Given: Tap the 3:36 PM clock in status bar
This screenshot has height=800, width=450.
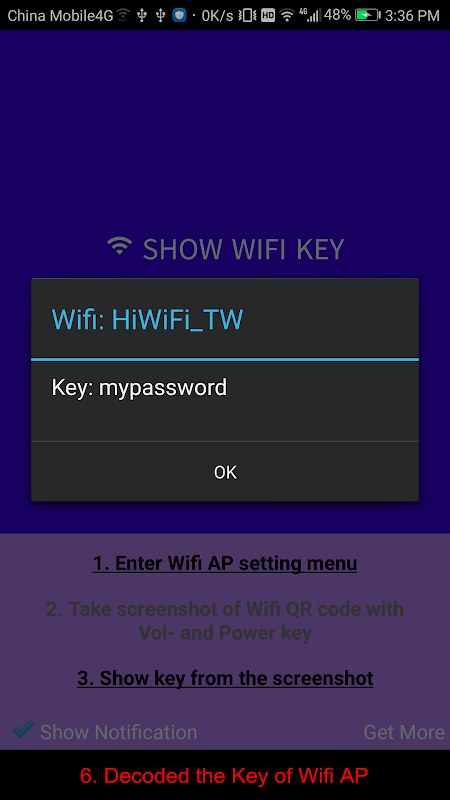Looking at the screenshot, I should point(412,16).
